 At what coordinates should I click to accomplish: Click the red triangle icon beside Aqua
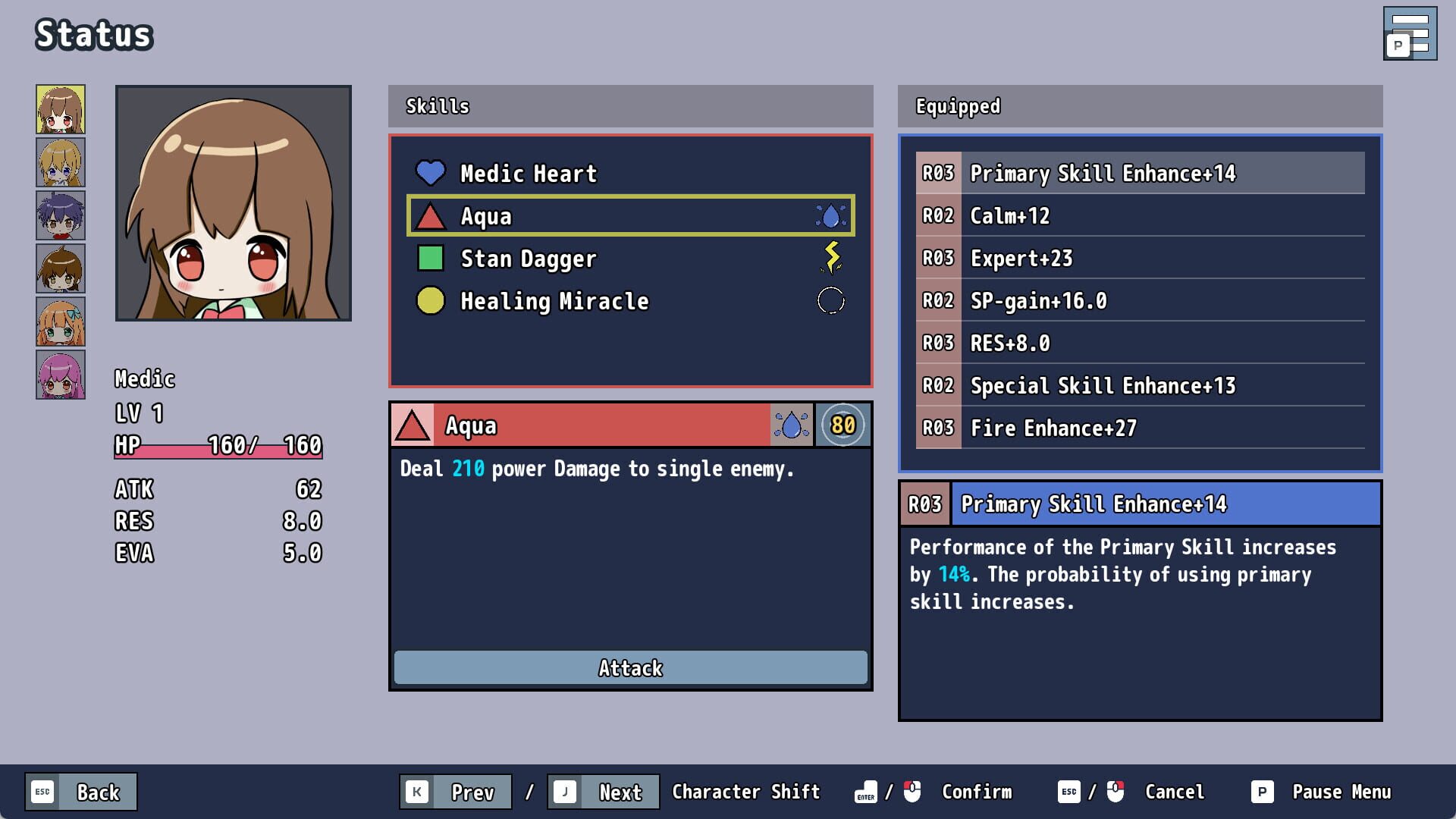coord(431,215)
